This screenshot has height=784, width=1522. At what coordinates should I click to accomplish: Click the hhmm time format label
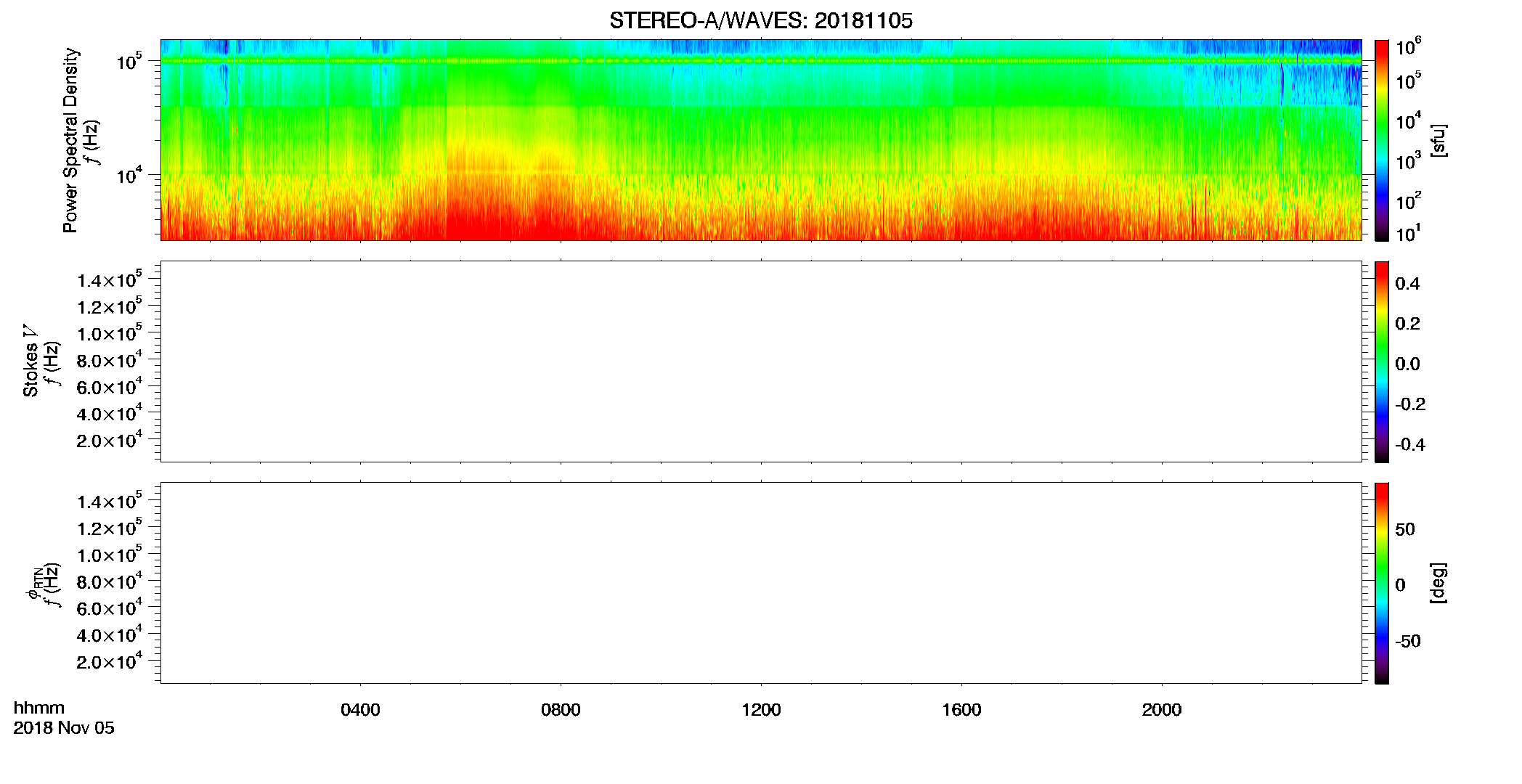point(39,708)
